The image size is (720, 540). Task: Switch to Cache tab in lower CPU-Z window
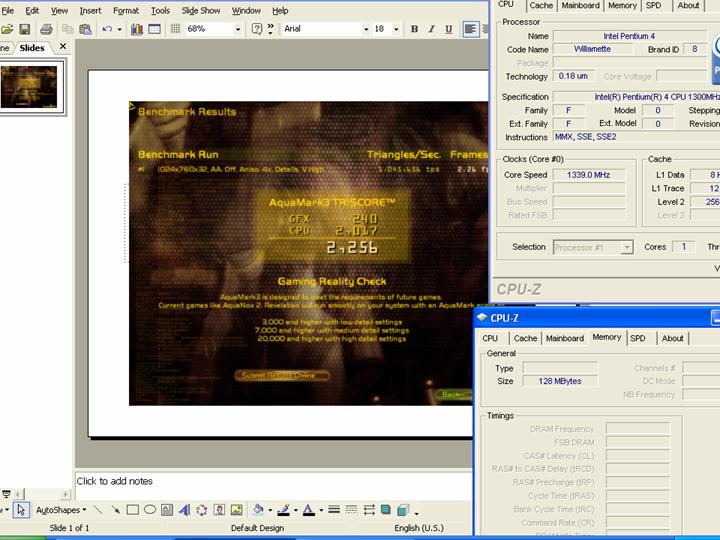525,338
